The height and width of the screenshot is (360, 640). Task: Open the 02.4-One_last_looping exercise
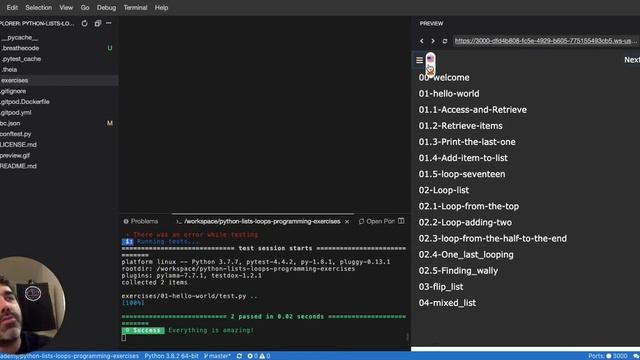point(466,255)
